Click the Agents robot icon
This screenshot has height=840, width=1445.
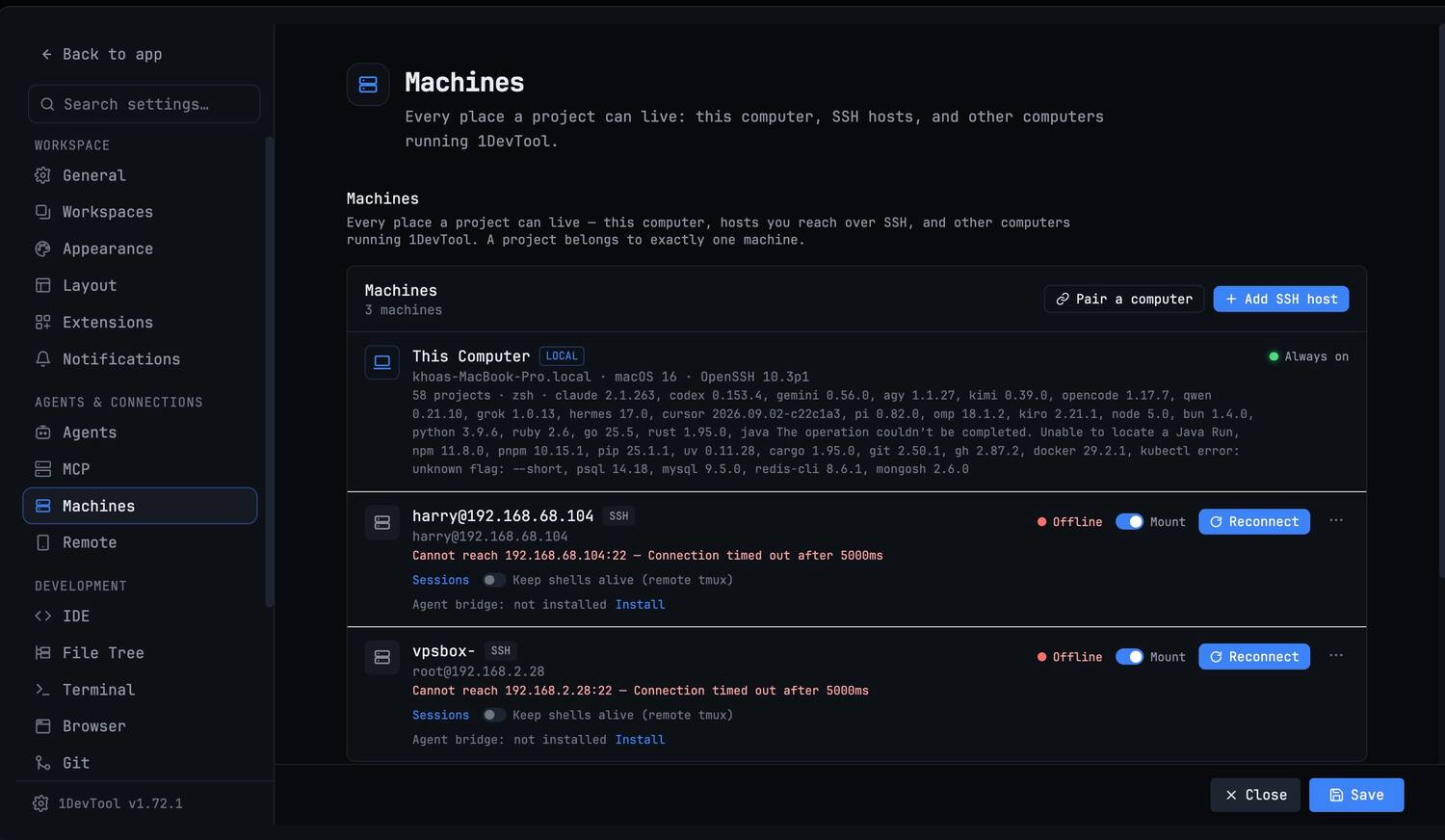42,433
